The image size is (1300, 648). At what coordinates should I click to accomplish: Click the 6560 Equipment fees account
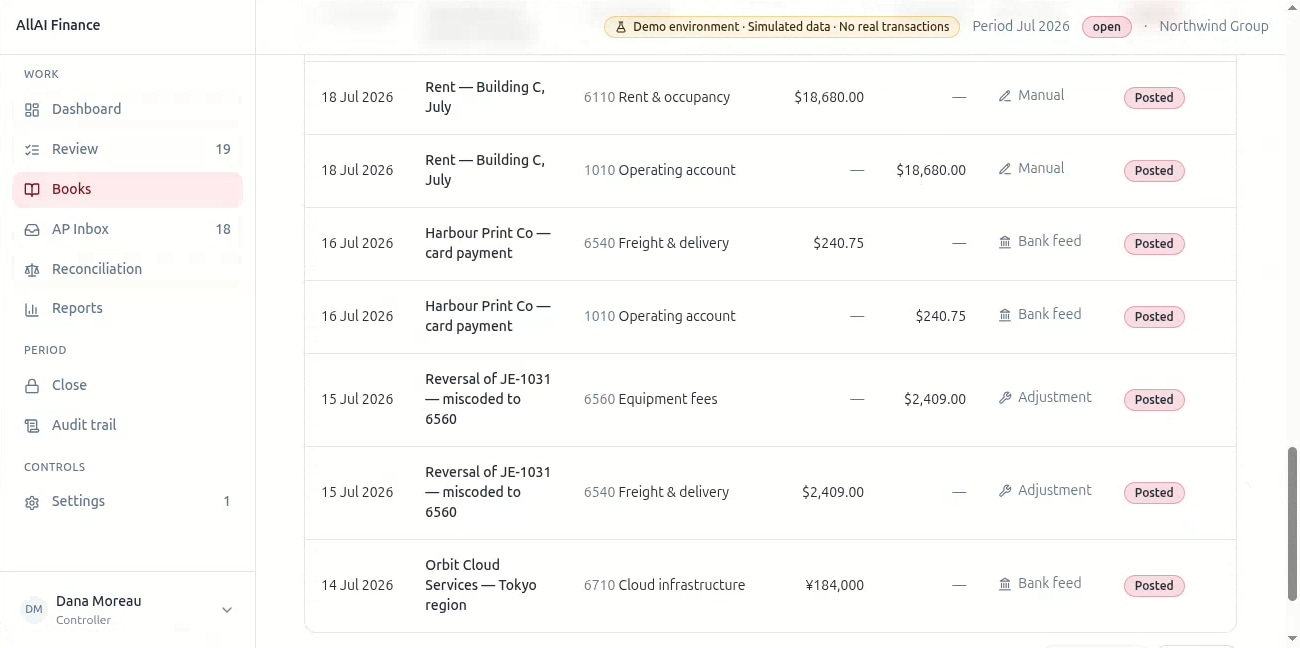651,399
